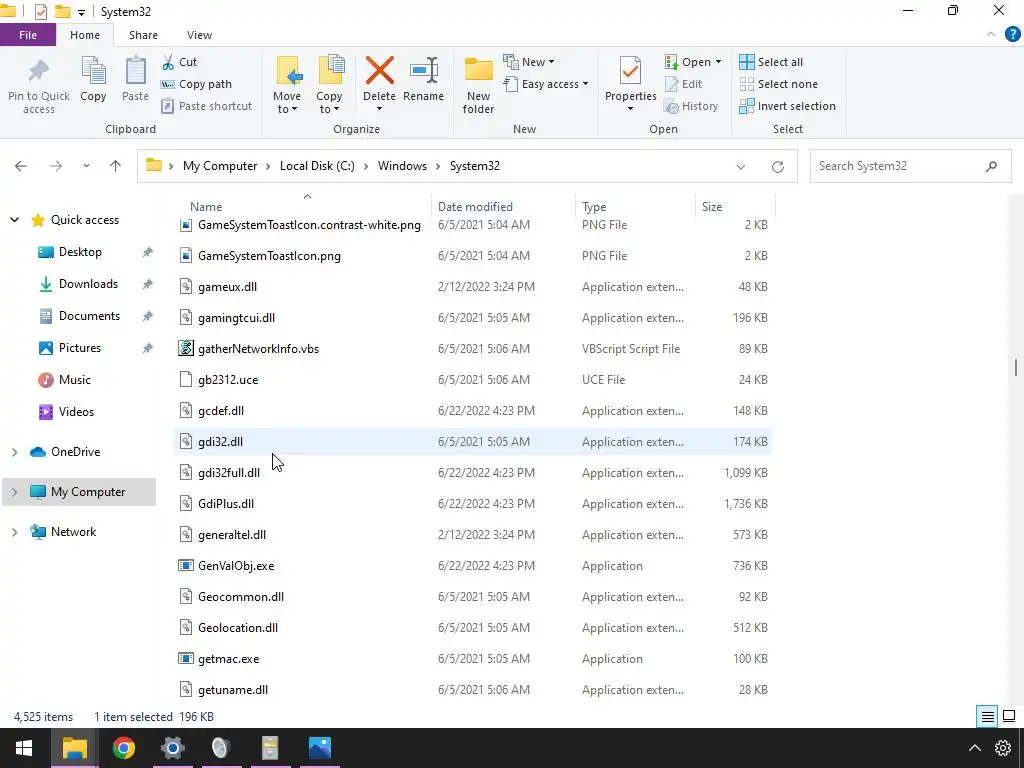
Task: Select Downloads in Quick access
Action: click(88, 283)
